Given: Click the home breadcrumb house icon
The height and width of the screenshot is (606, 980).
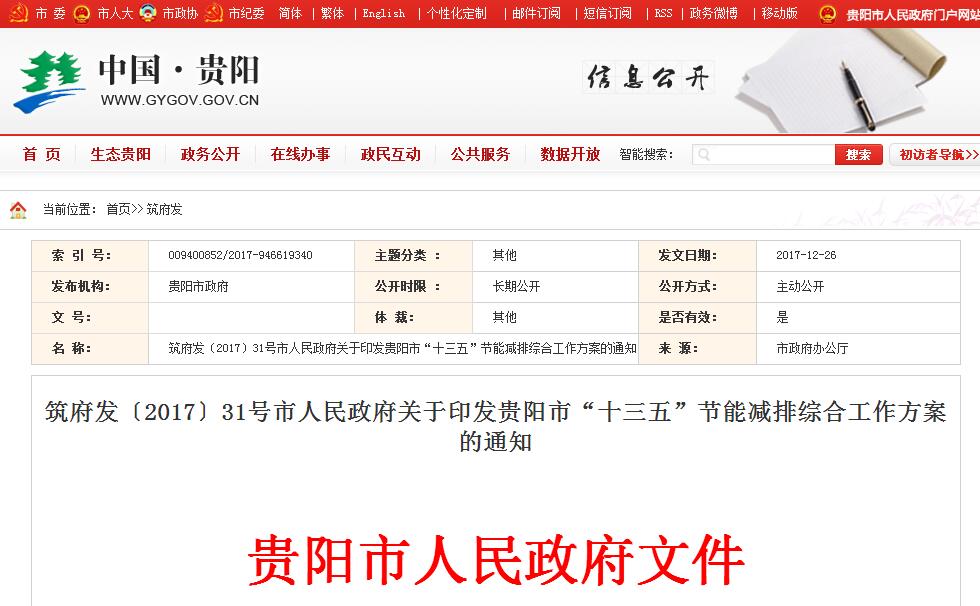Looking at the screenshot, I should (18, 209).
